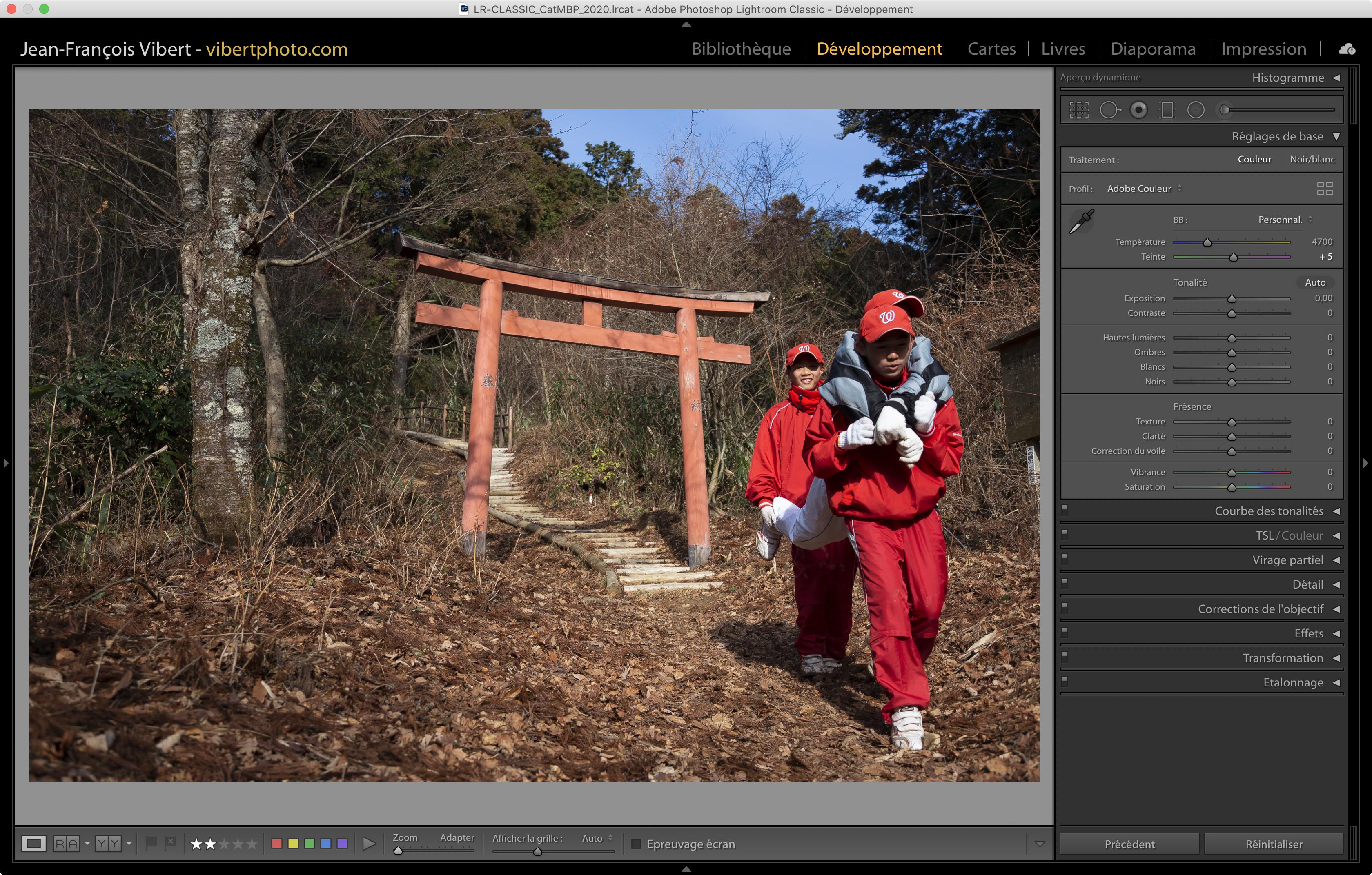Open the Impression module
Viewport: 1372px width, 875px height.
(x=1263, y=49)
